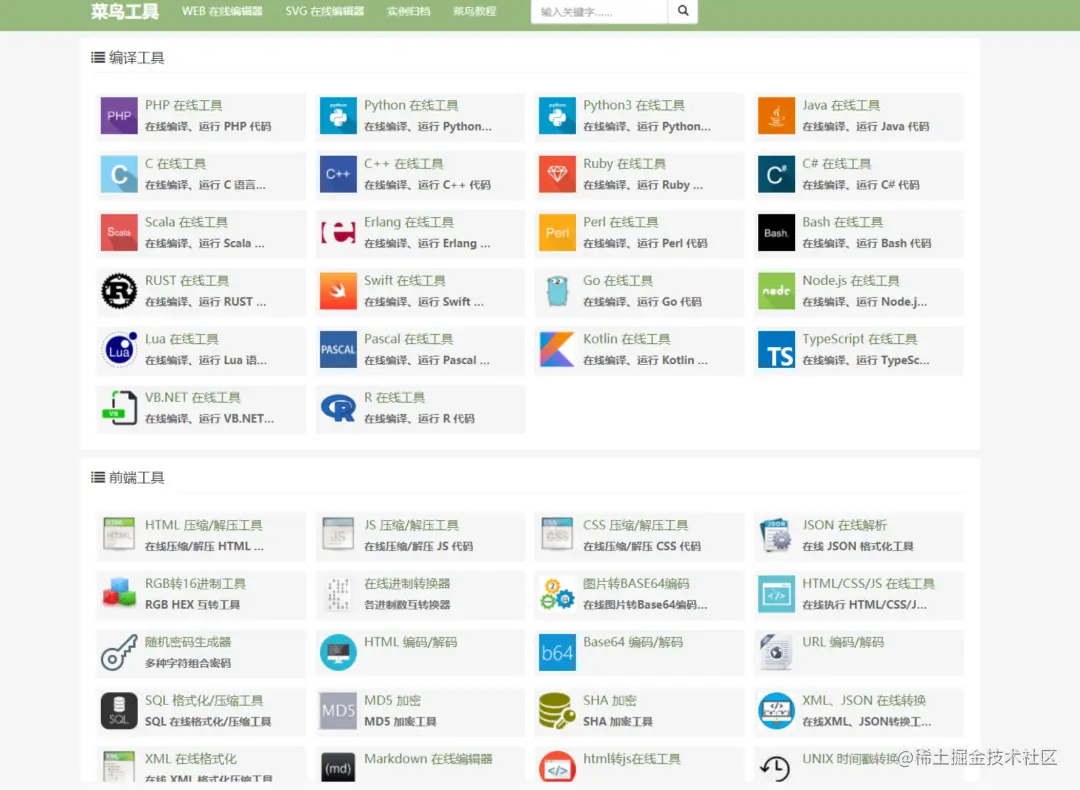Open the Base64 编码/解码 b64 icon
The image size is (1080, 790).
[x=557, y=653]
